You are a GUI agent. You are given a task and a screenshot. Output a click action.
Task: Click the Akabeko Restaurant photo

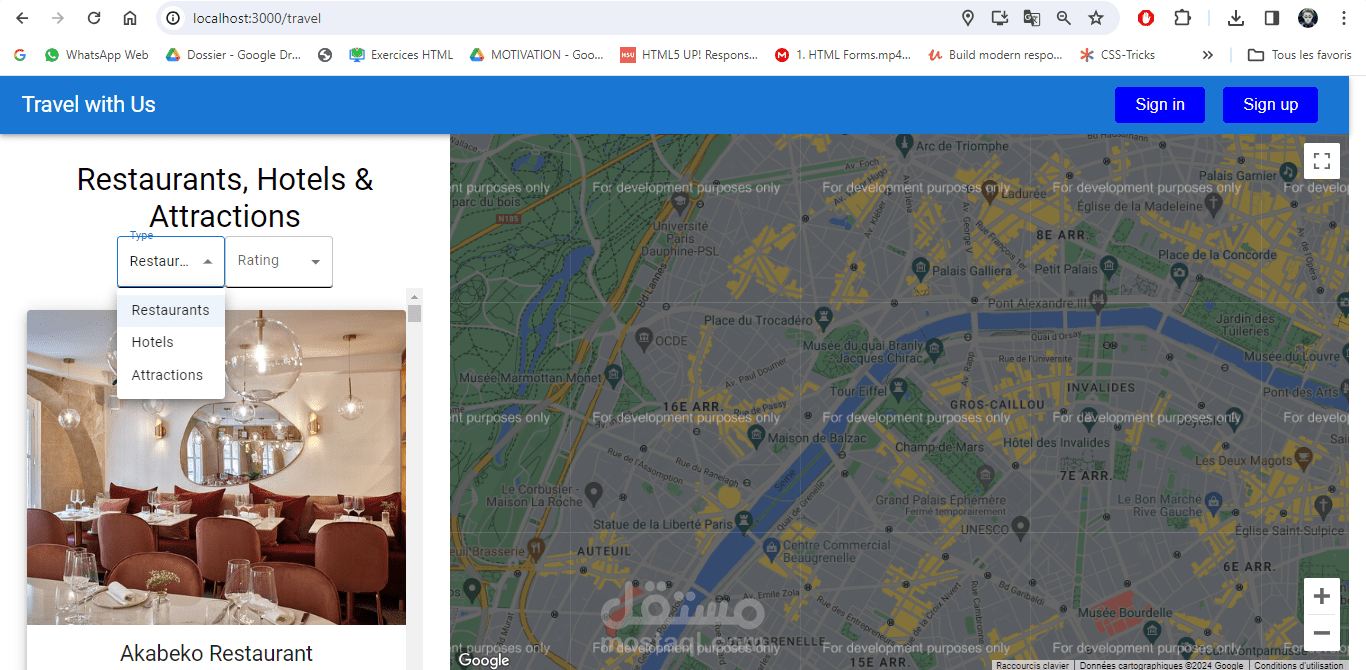(216, 467)
